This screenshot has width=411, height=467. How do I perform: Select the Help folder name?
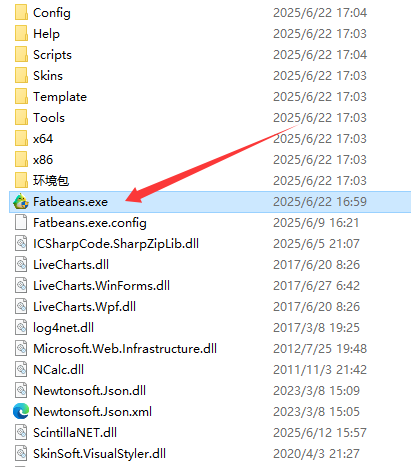[46, 34]
